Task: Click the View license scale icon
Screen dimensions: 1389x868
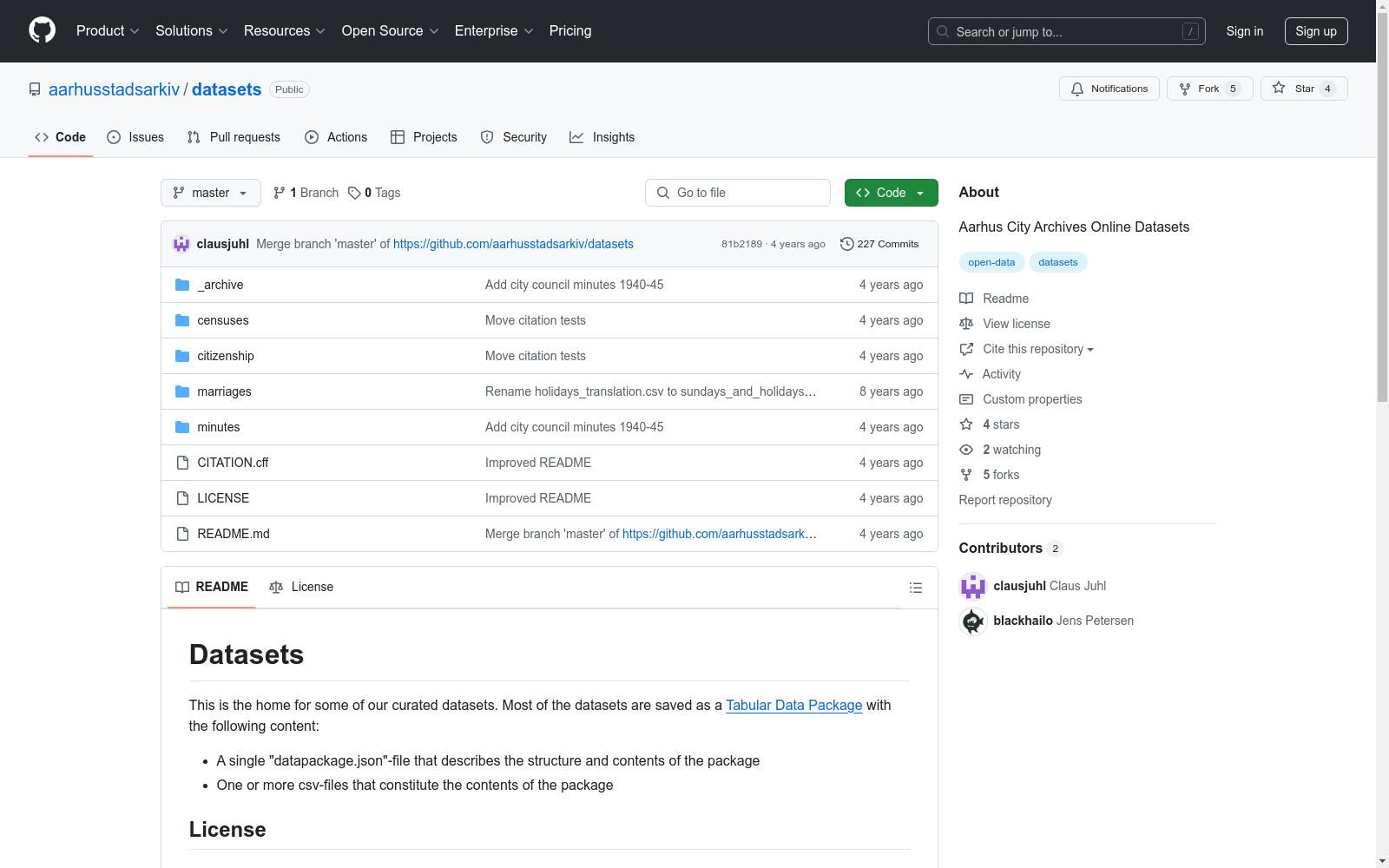Action: [x=966, y=324]
